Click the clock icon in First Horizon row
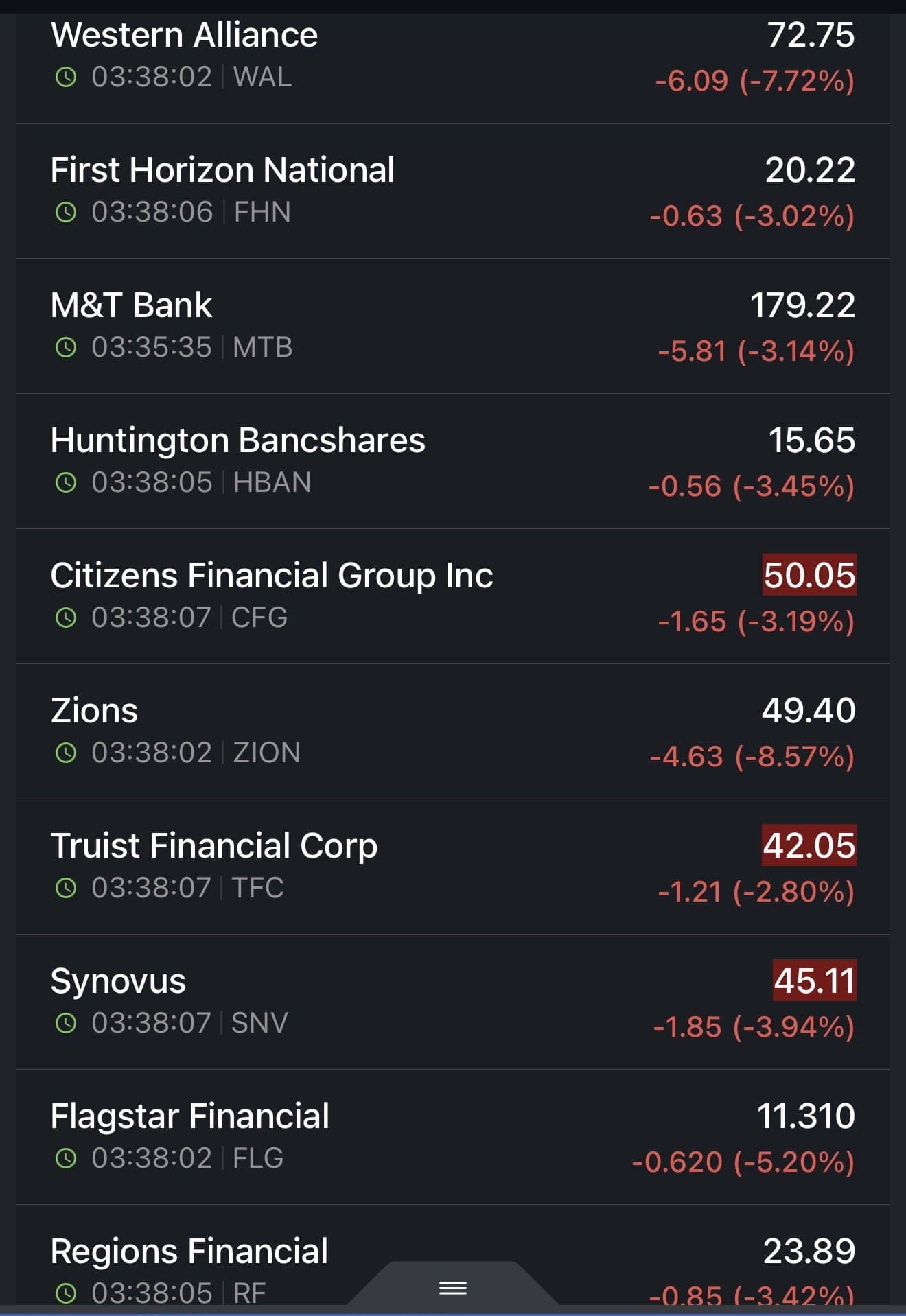 pyautogui.click(x=66, y=212)
